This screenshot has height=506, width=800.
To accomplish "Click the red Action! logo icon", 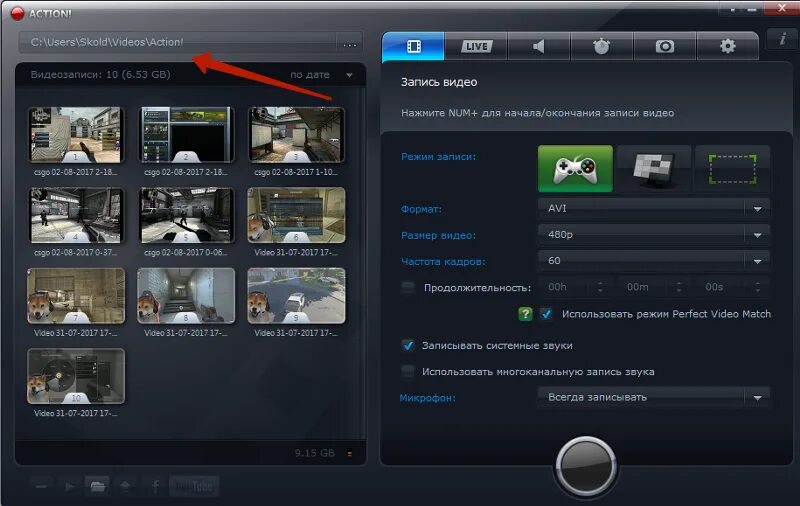I will pyautogui.click(x=17, y=13).
